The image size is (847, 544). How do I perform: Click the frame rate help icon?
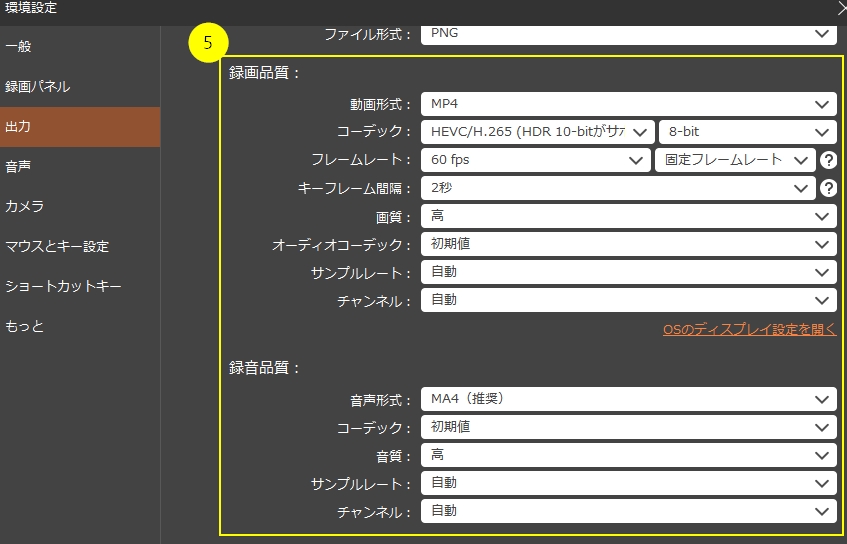tap(828, 160)
